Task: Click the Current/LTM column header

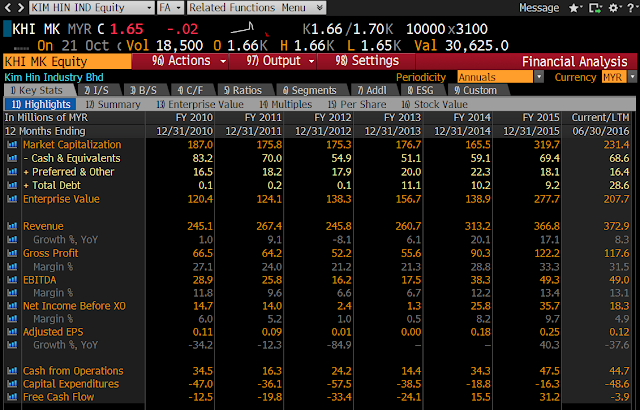Action: tap(600, 117)
